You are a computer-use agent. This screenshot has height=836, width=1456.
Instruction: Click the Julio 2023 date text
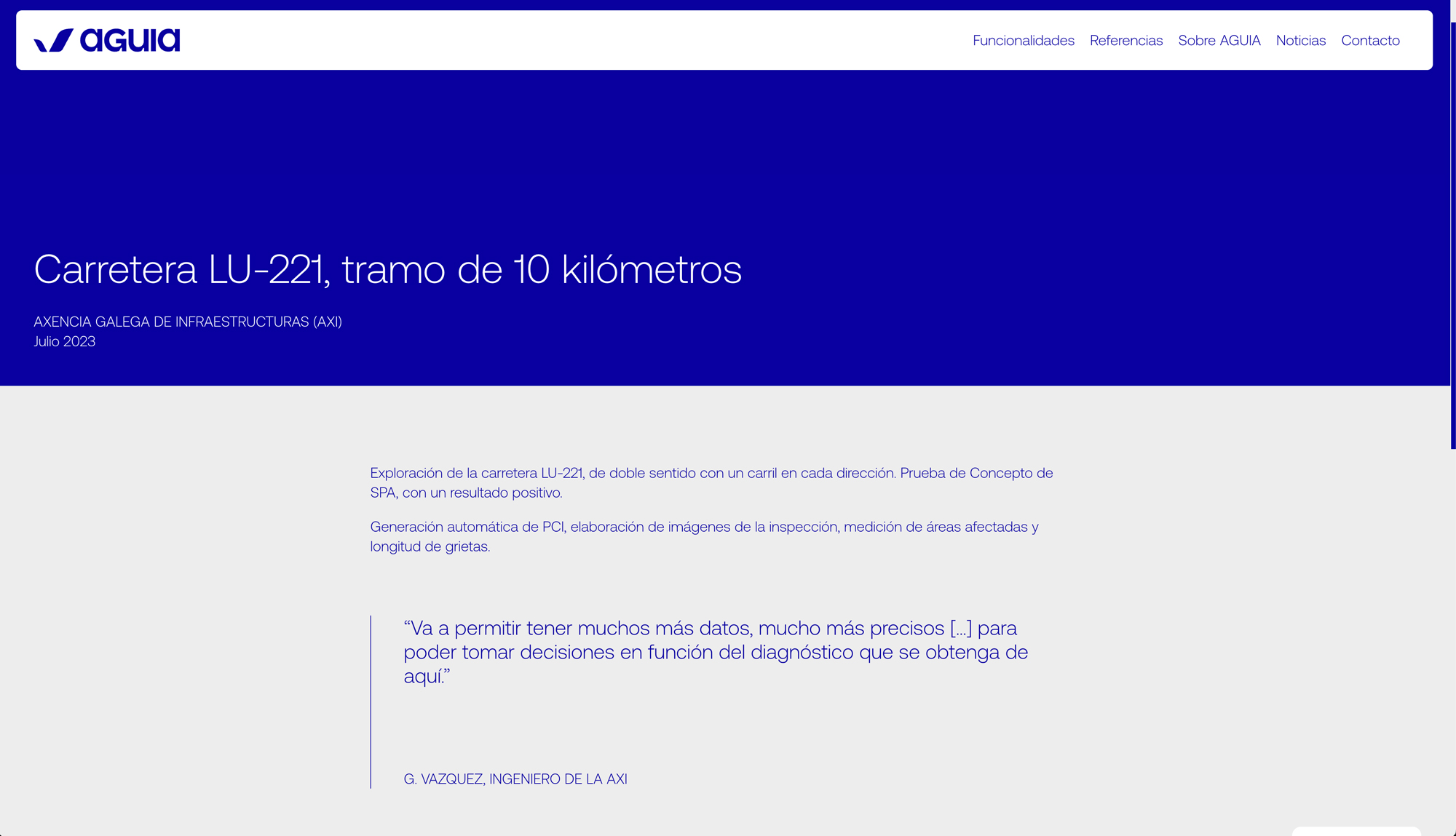click(x=65, y=341)
